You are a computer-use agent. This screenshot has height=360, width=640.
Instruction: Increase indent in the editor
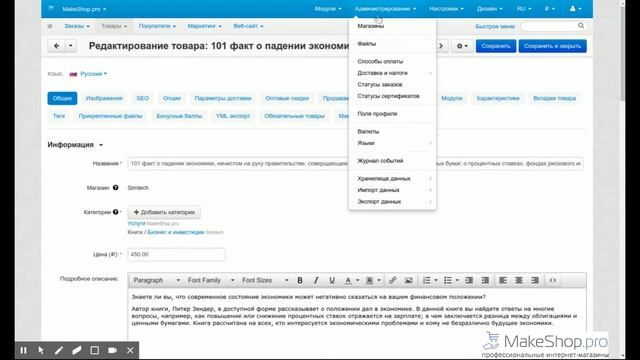pyautogui.click(x=485, y=280)
